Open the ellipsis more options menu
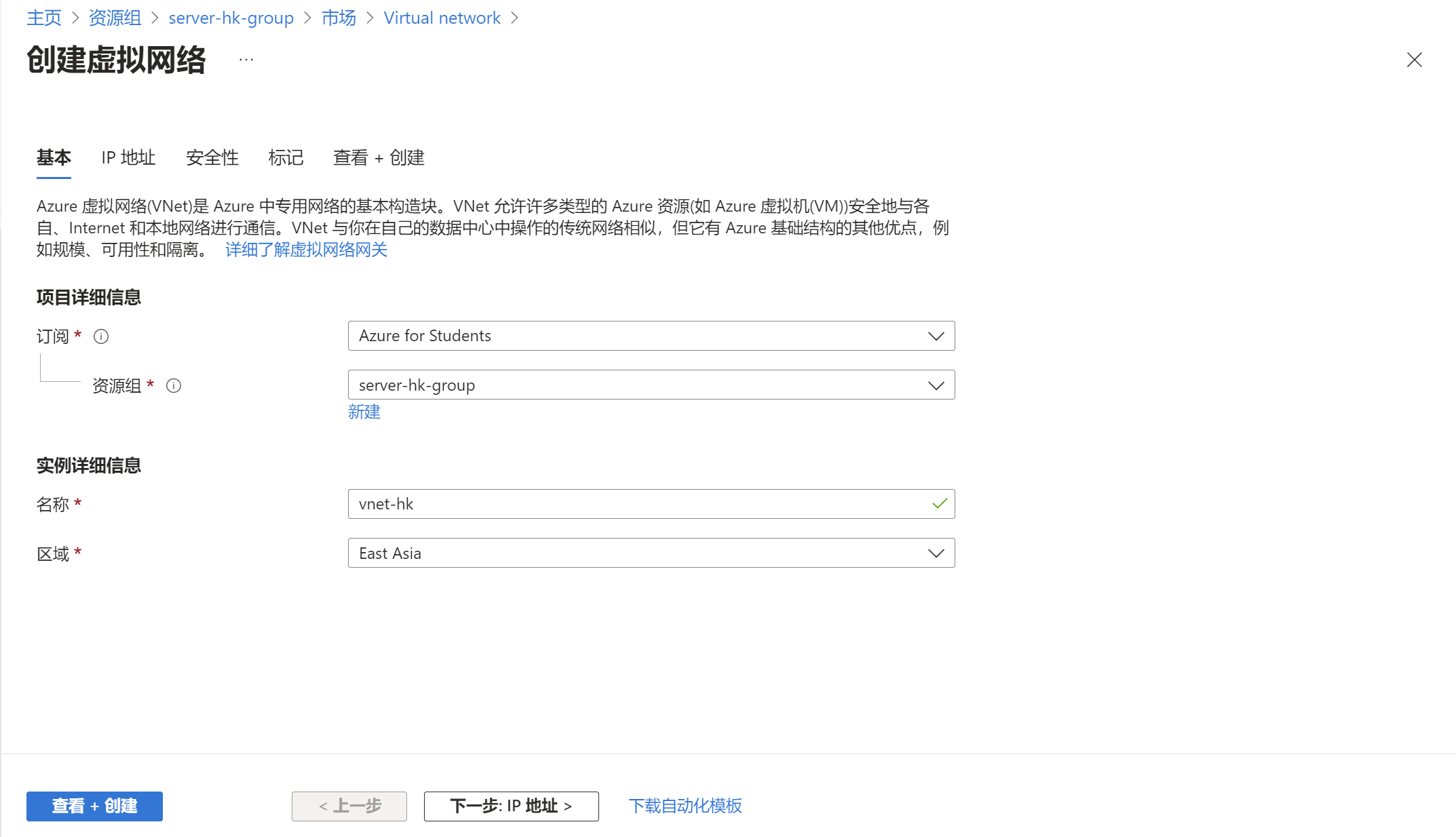1456x837 pixels. coord(246,60)
